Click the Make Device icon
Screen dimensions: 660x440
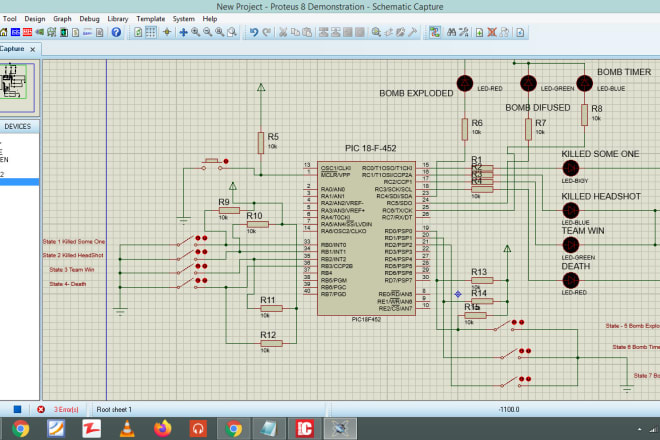point(389,32)
